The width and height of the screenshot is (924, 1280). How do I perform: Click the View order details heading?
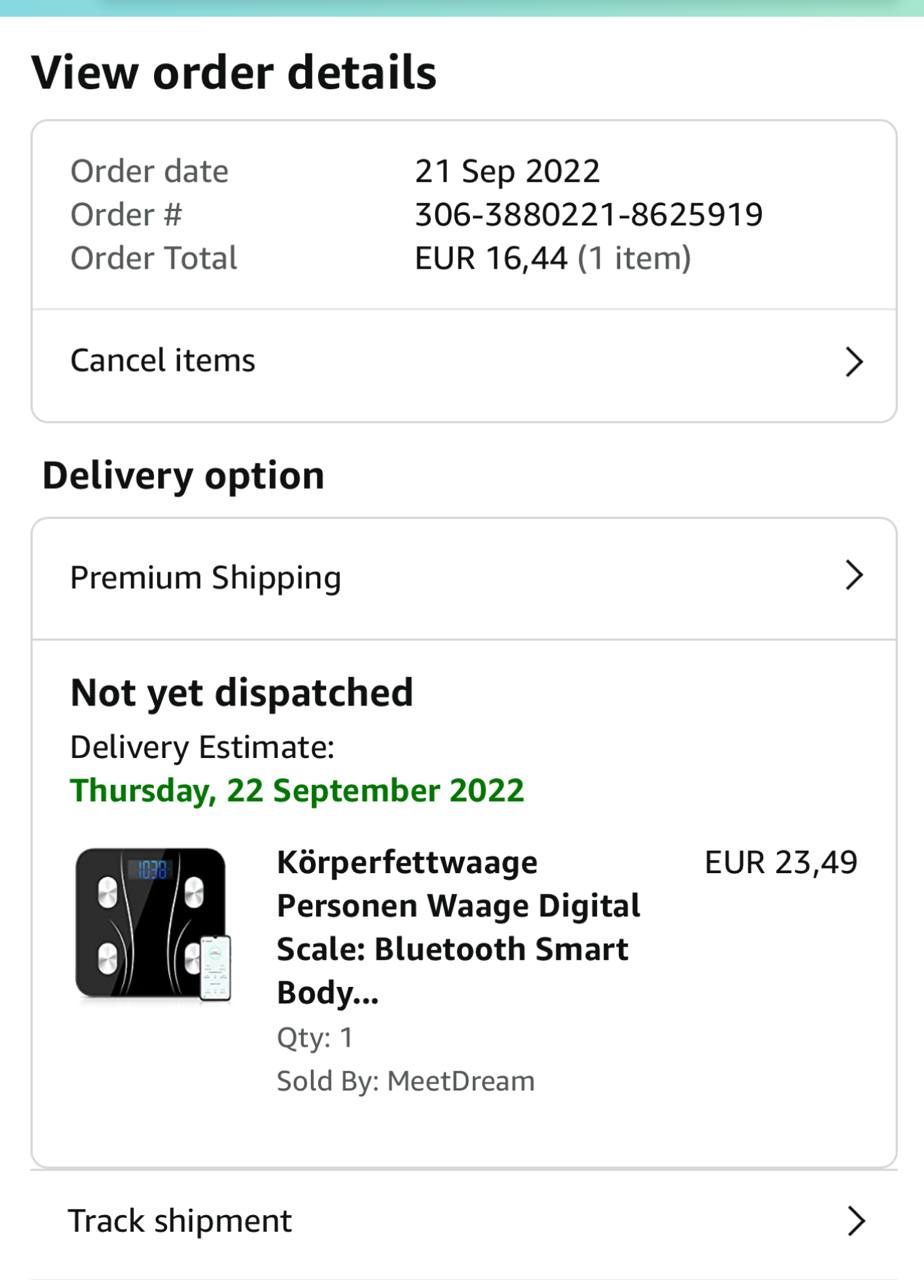coord(234,73)
